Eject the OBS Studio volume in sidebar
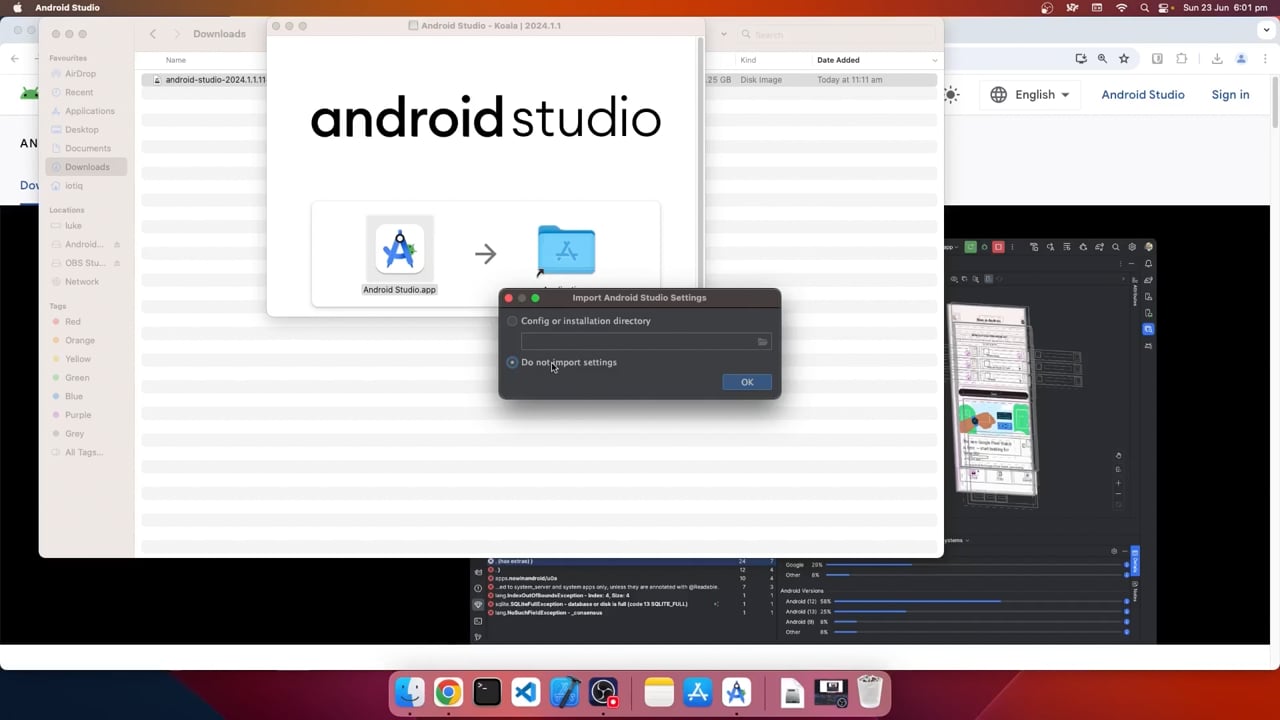Screen dimensions: 1280x720 [117, 263]
